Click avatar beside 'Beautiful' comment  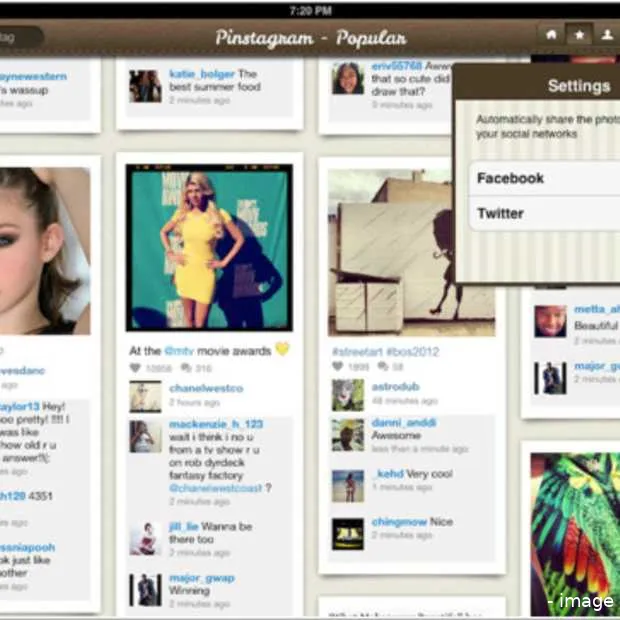click(550, 321)
